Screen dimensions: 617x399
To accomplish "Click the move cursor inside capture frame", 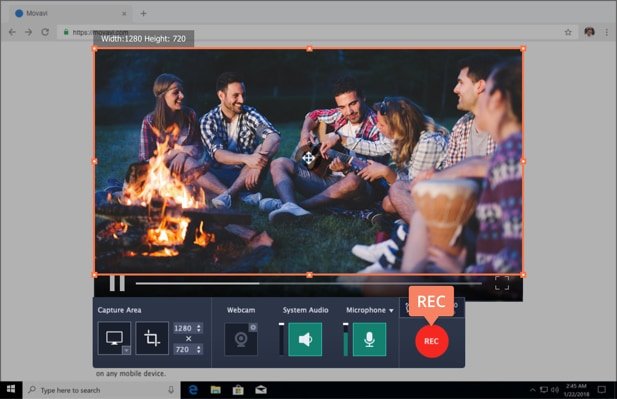I will coord(308,159).
